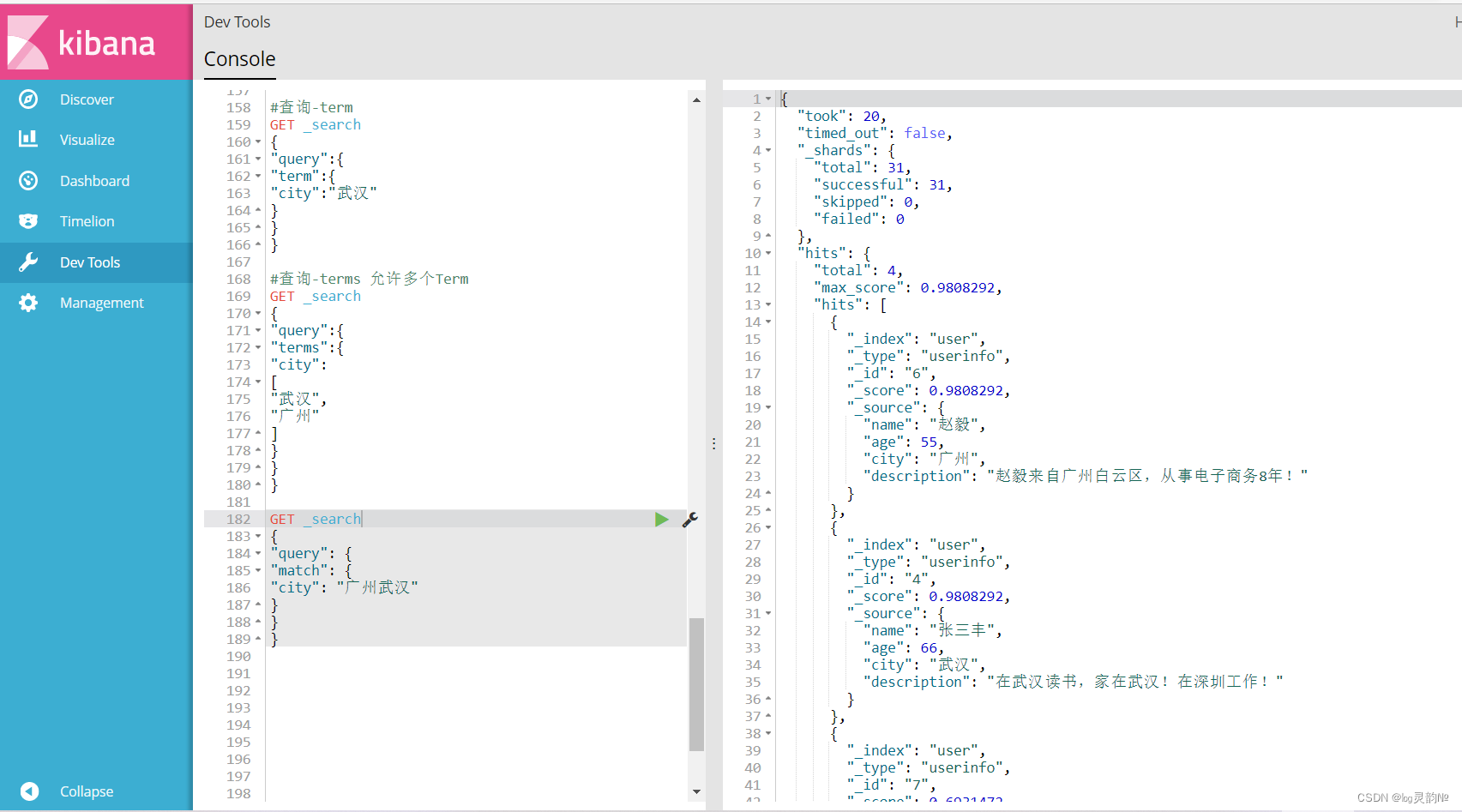
Task: Collapse _shards fold arrow at output line 4
Action: pos(768,151)
